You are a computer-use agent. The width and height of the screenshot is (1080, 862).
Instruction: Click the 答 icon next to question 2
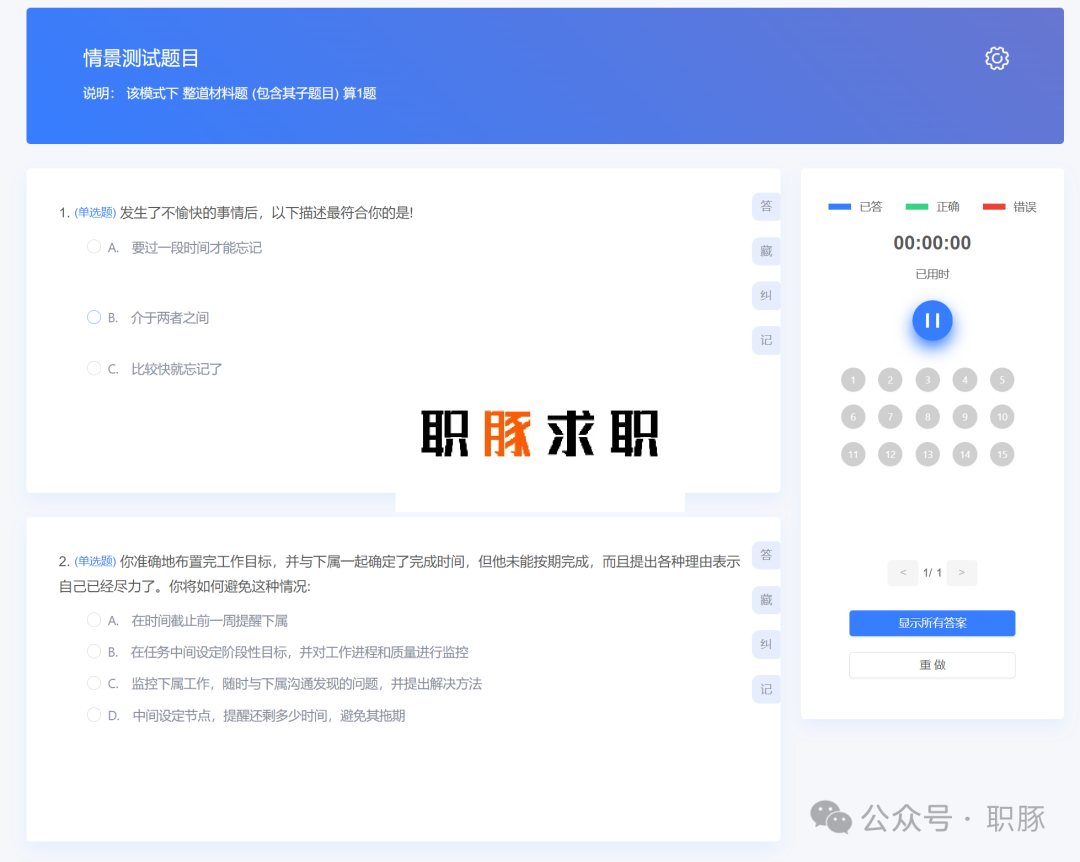click(x=766, y=555)
